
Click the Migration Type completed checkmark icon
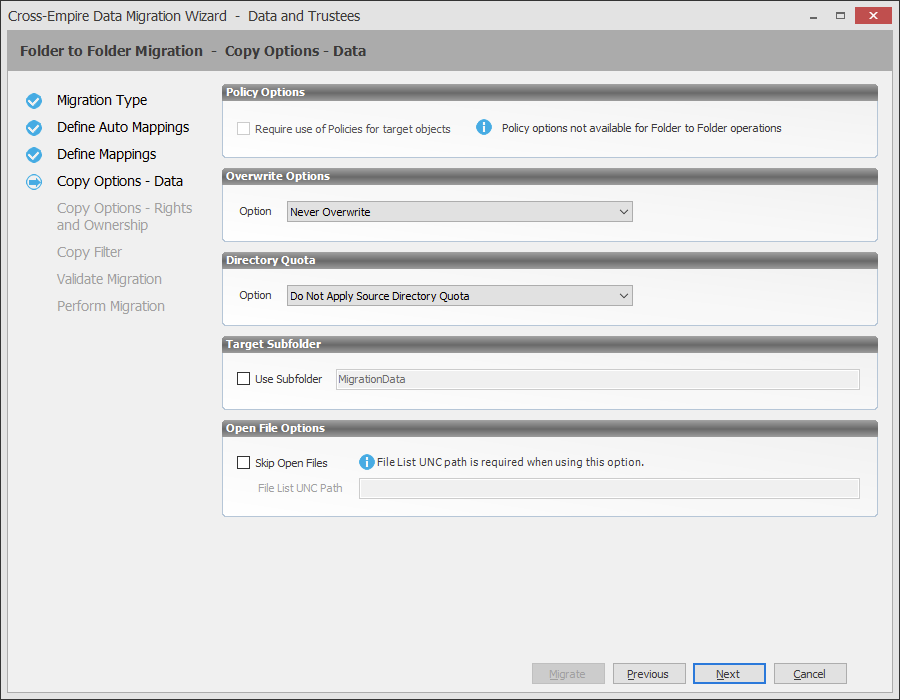point(34,100)
